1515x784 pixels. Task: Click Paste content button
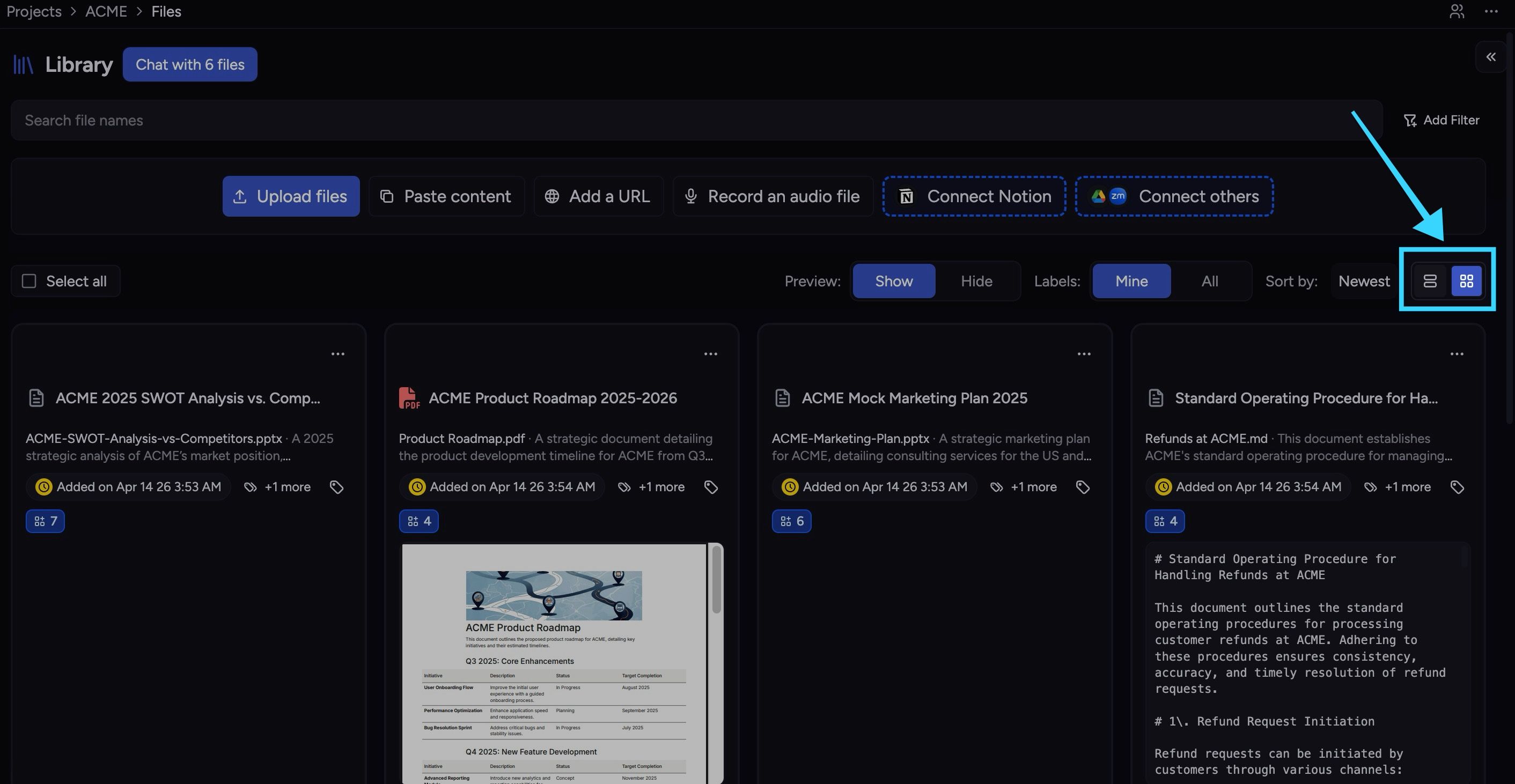446,196
